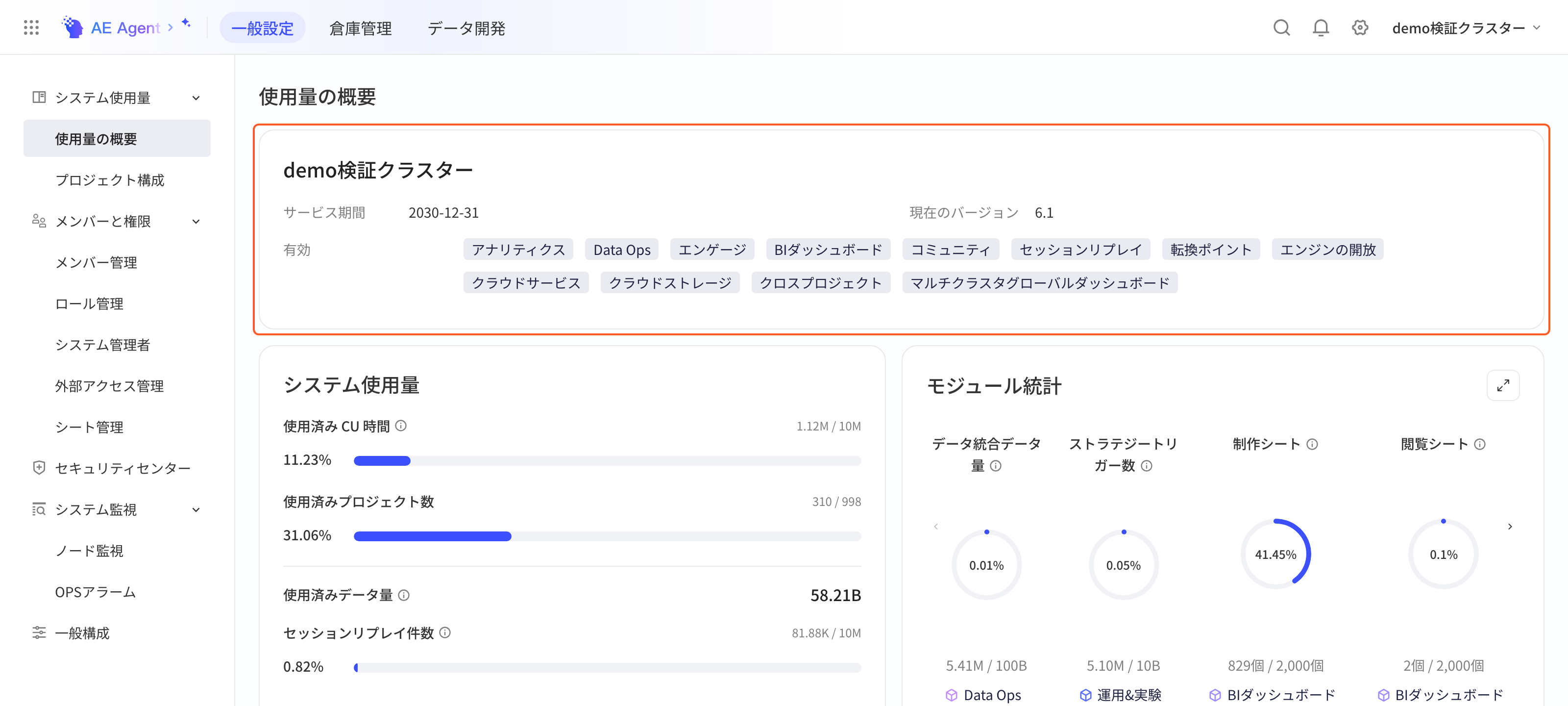The height and width of the screenshot is (706, 1568).
Task: Click the 一般構成 sliders icon
Action: pos(39,633)
